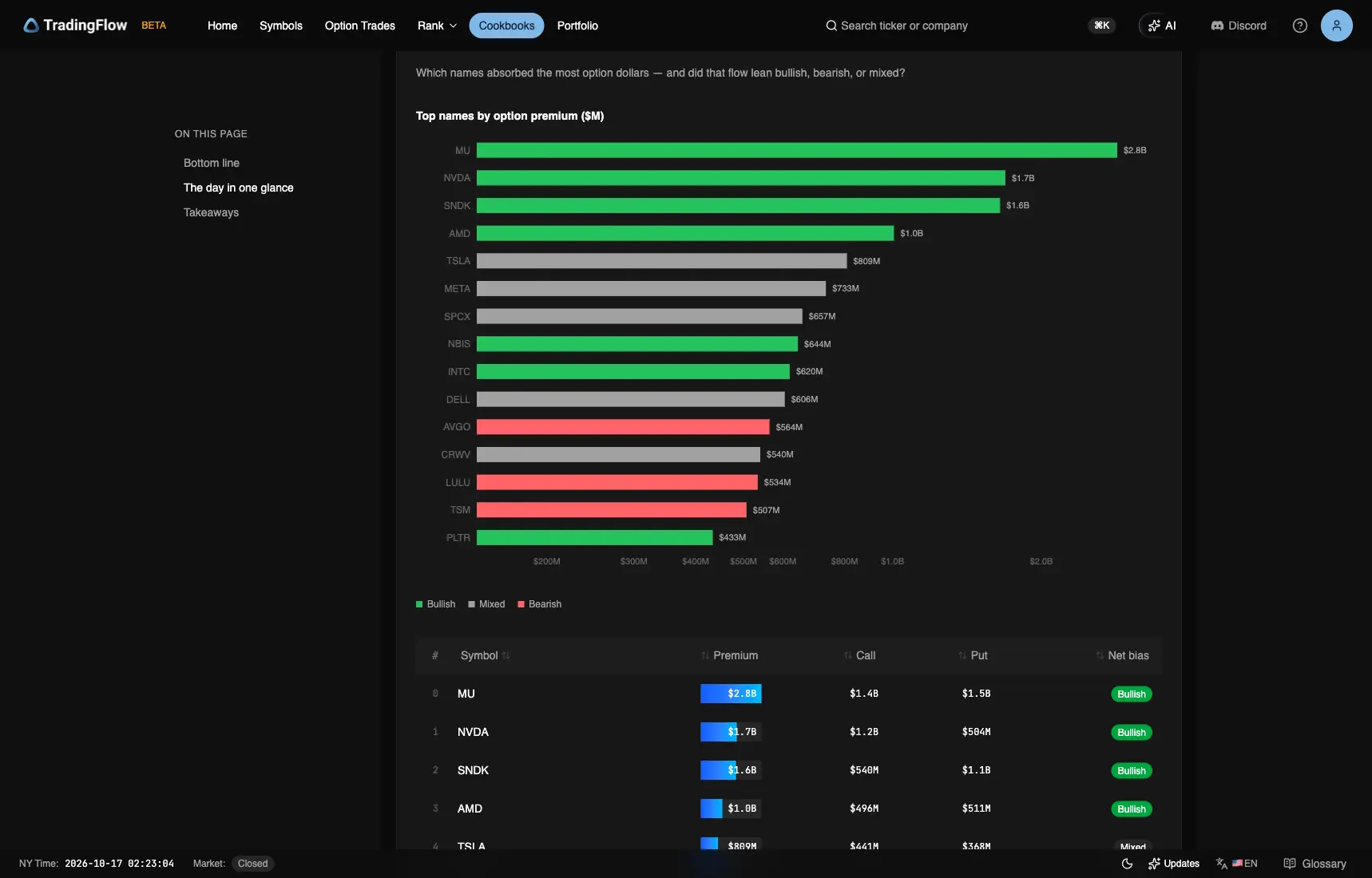Click the NY Time clock value
Image resolution: width=1372 pixels, height=878 pixels.
click(x=119, y=864)
